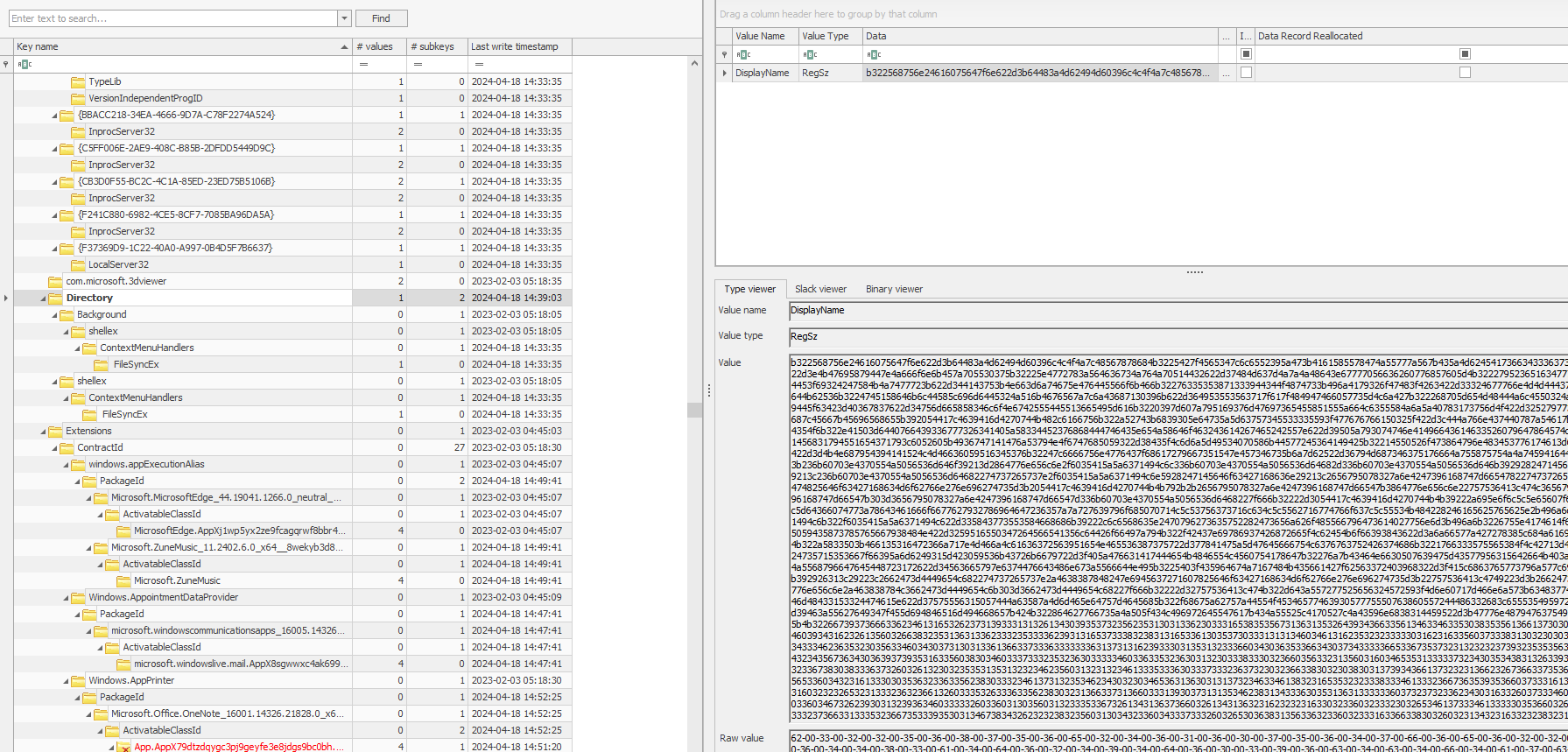Click the Data column header
This screenshot has height=752, width=1568.
(x=1040, y=36)
